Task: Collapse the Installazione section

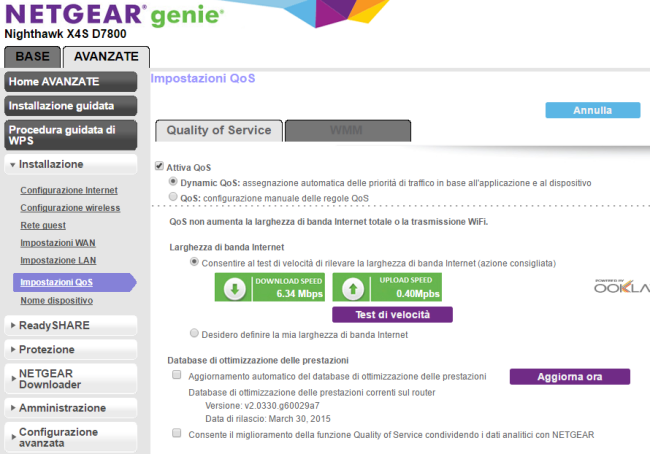Action: [x=70, y=165]
